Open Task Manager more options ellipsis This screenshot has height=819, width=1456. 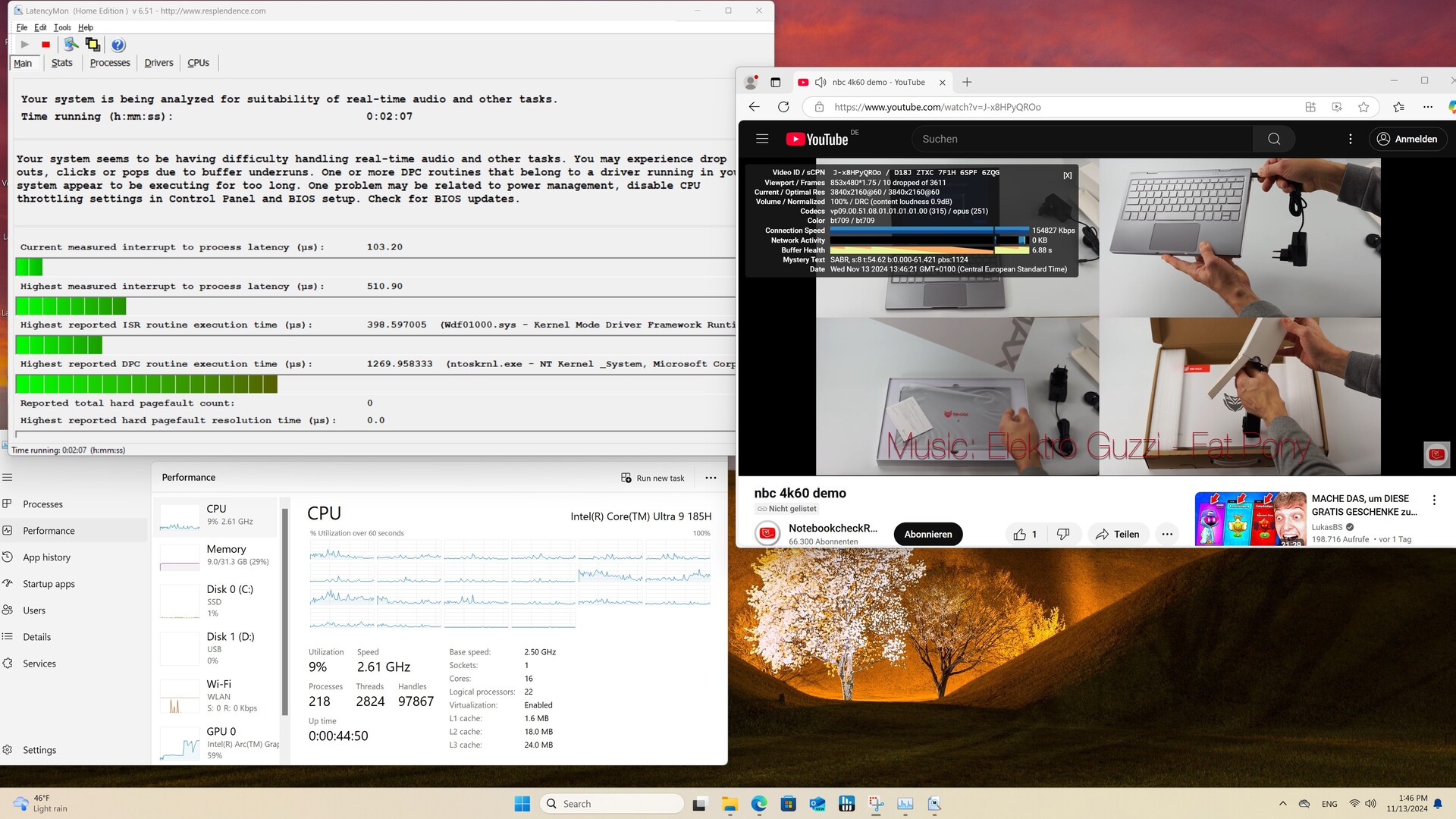[x=711, y=478]
